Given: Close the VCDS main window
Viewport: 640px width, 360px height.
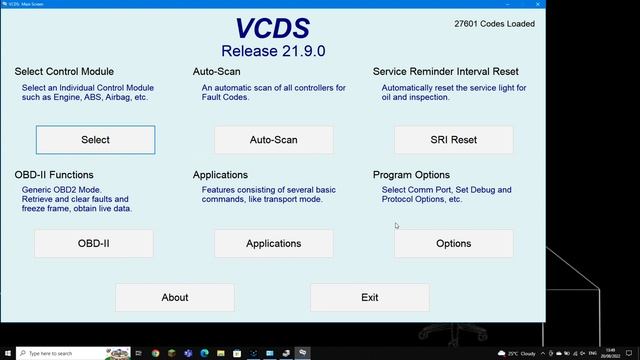Looking at the screenshot, I should (538, 4).
